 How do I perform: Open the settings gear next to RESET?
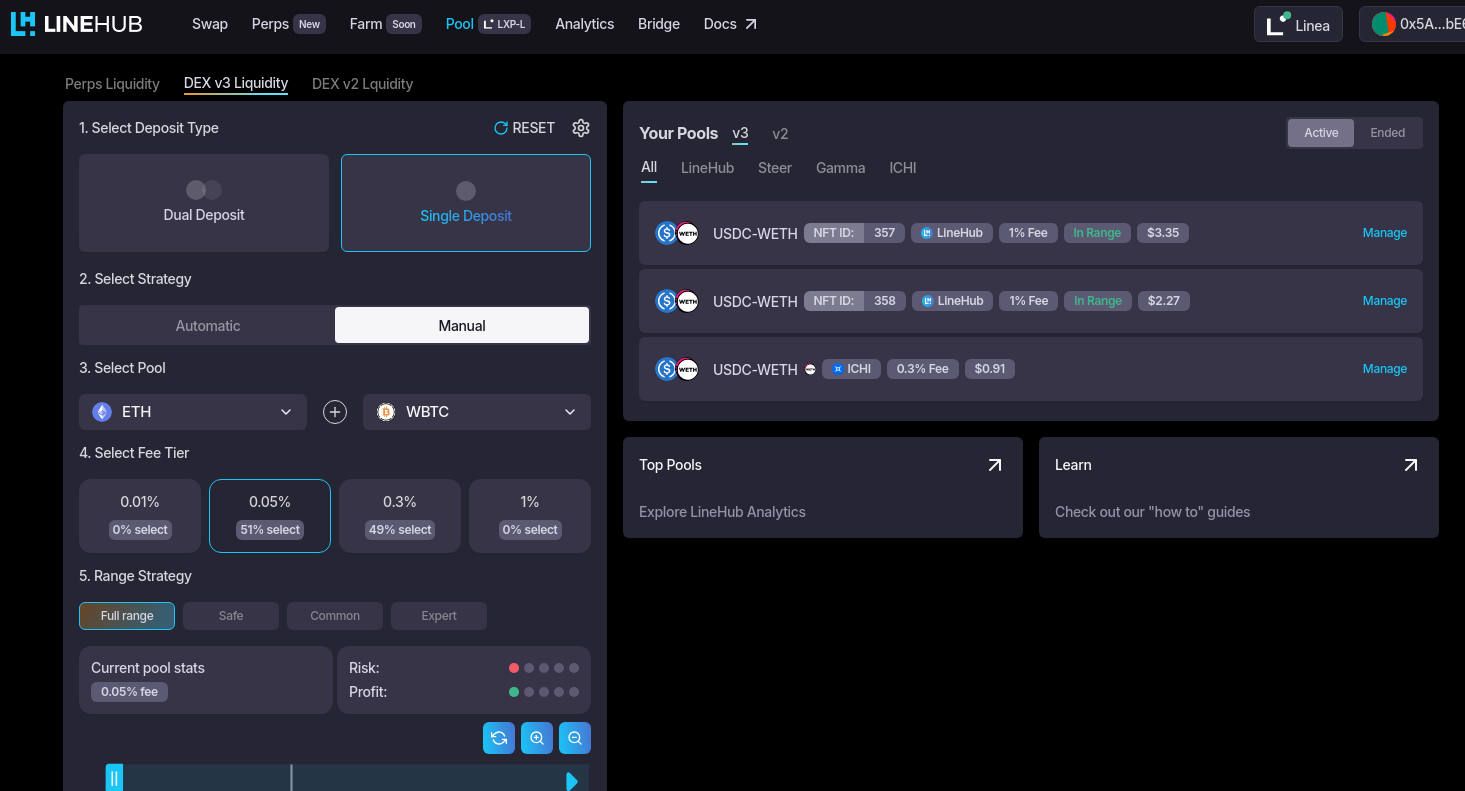click(x=581, y=127)
